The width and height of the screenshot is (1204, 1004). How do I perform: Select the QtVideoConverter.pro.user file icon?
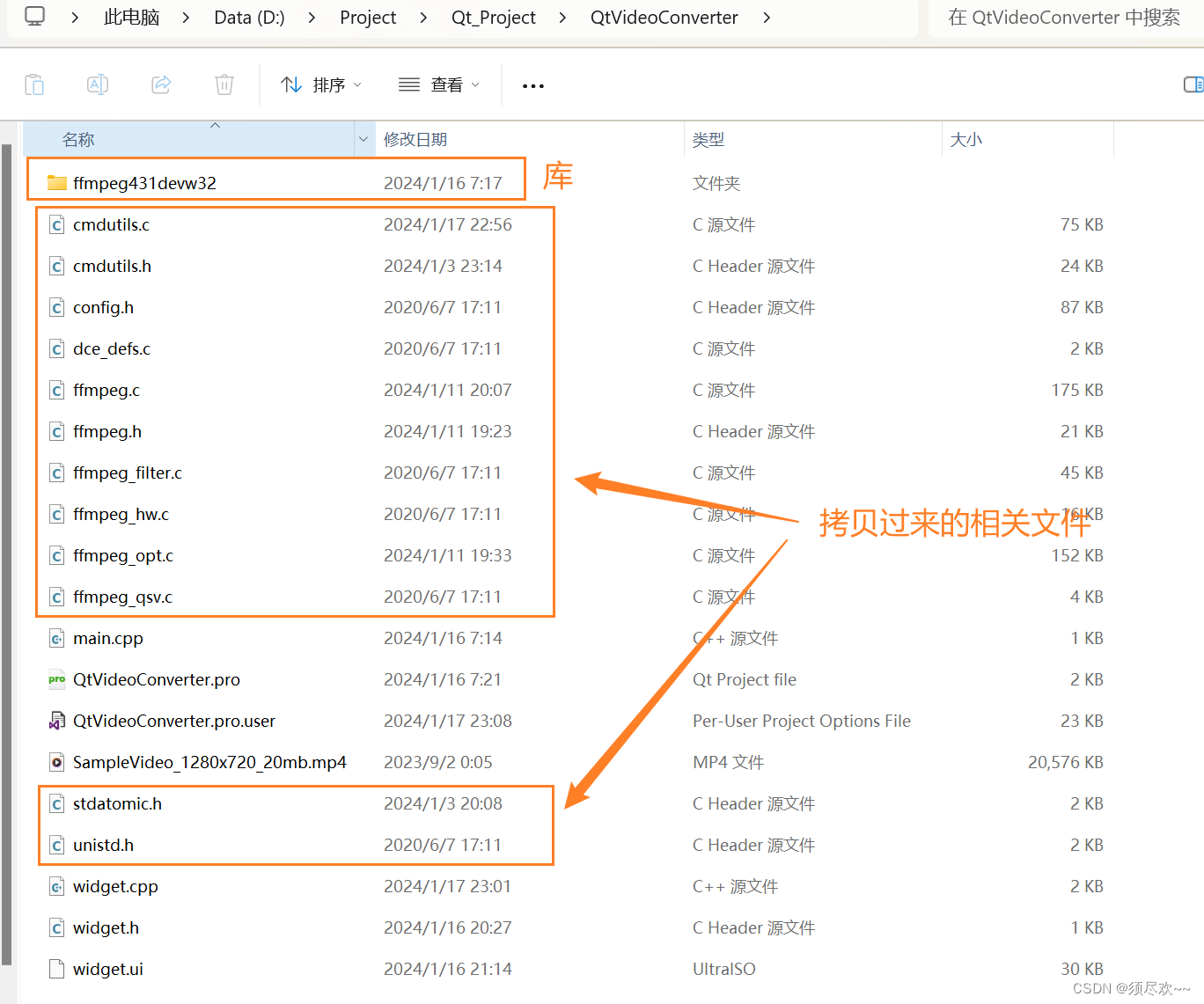[57, 721]
